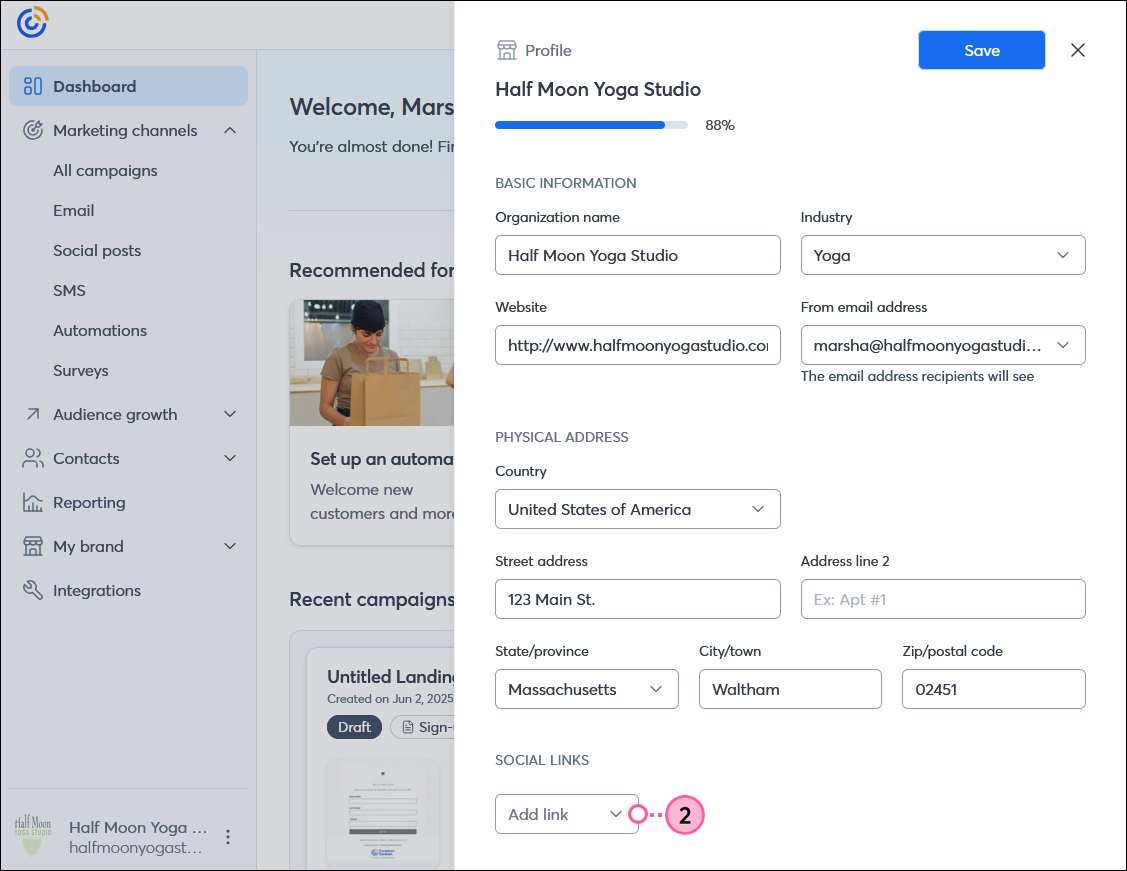
Task: Click the Sign-up campaign type tag
Action: click(x=423, y=727)
